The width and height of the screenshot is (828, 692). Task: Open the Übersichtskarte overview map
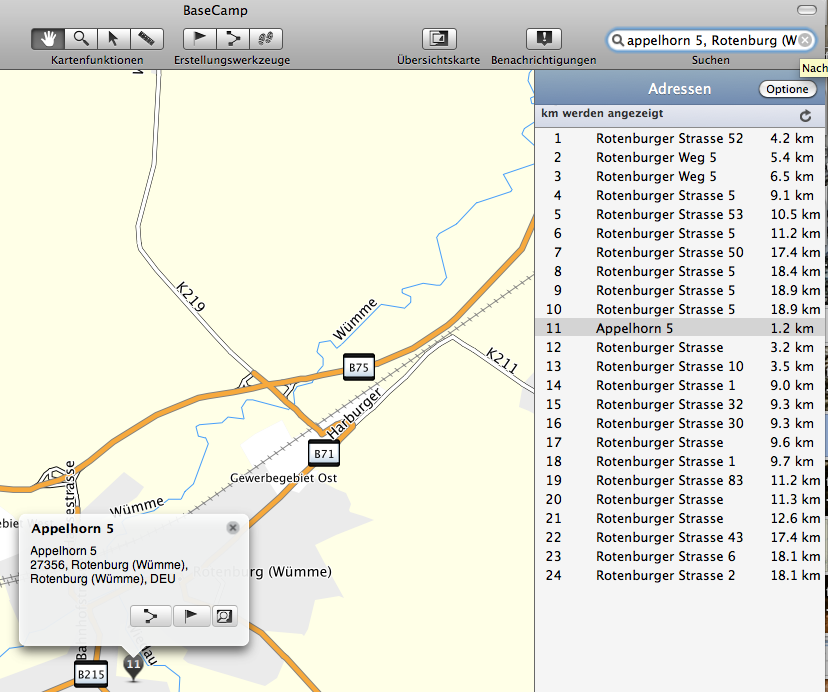pos(439,39)
